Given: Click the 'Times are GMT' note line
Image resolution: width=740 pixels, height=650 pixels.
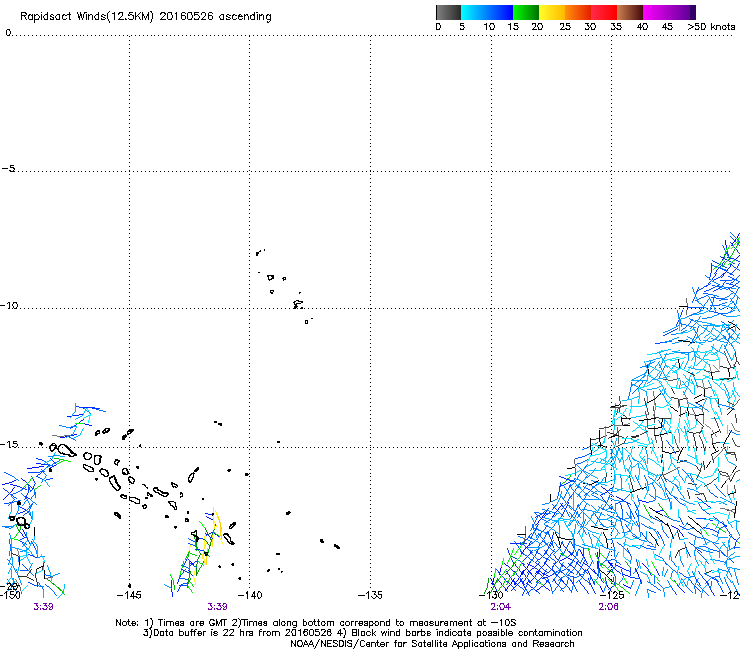Looking at the screenshot, I should pyautogui.click(x=315, y=623).
